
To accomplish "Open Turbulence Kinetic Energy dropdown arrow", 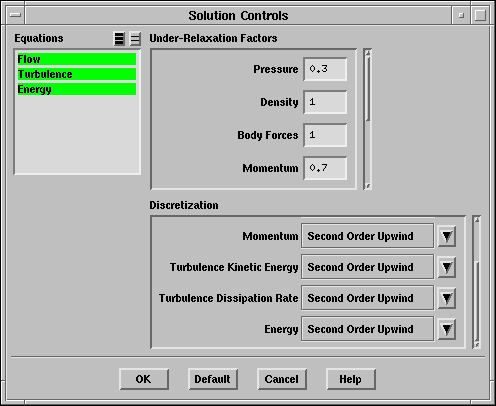I will coord(447,267).
